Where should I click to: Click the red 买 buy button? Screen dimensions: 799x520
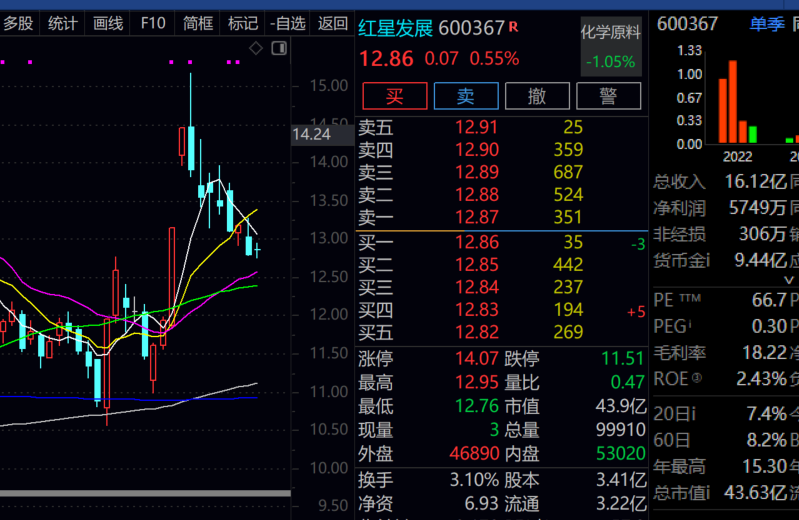point(395,96)
